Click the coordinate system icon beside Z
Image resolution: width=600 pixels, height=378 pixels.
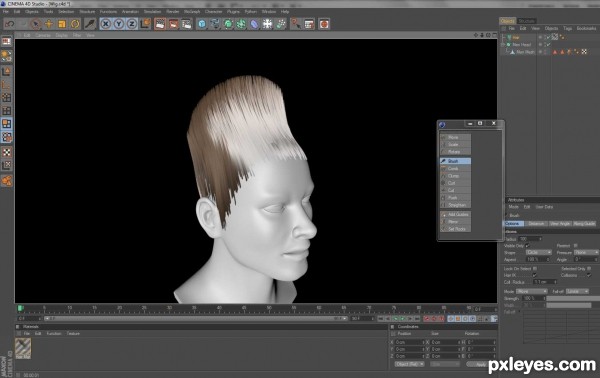(x=145, y=24)
